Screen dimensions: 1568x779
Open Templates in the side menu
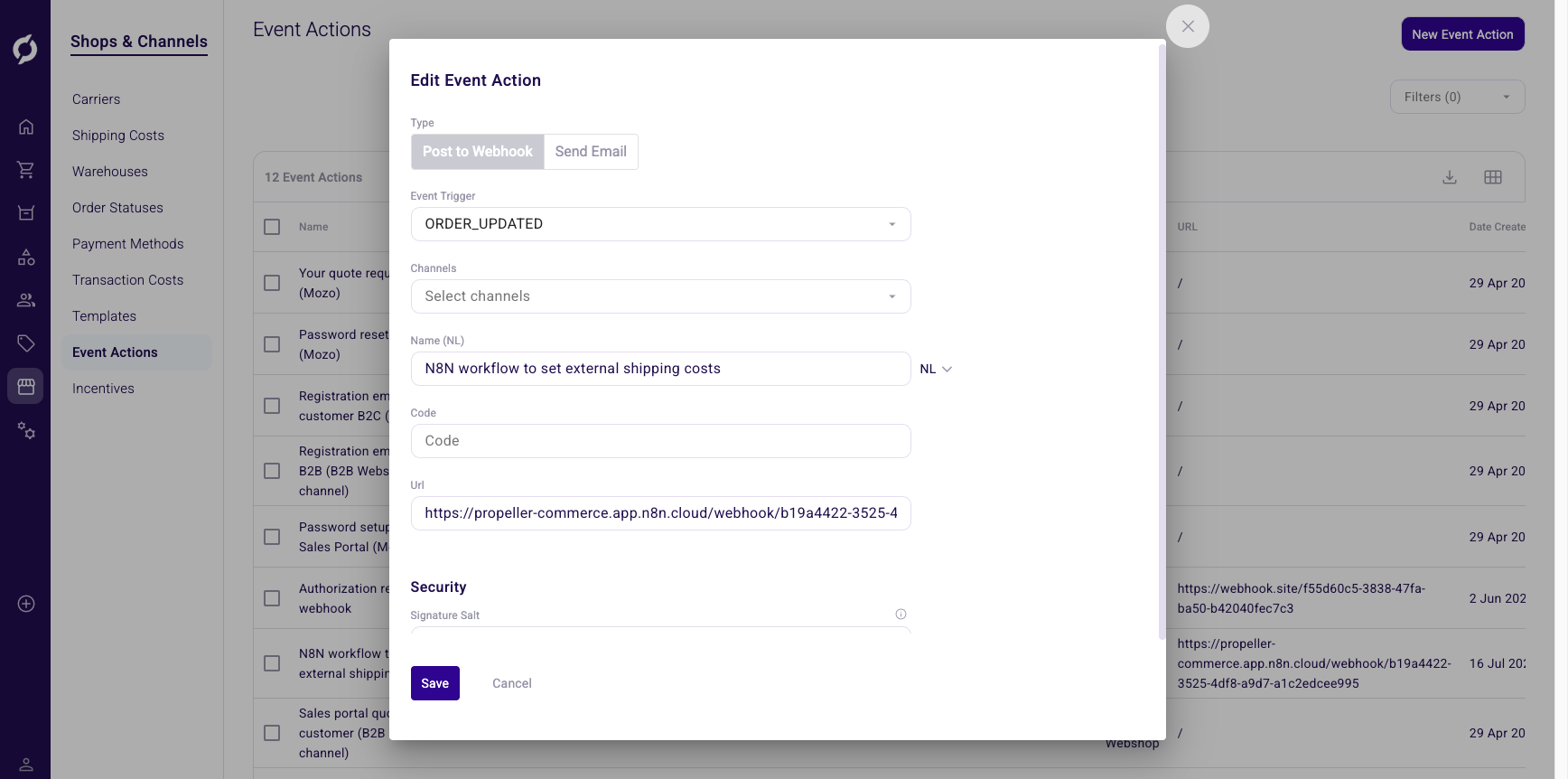(104, 316)
